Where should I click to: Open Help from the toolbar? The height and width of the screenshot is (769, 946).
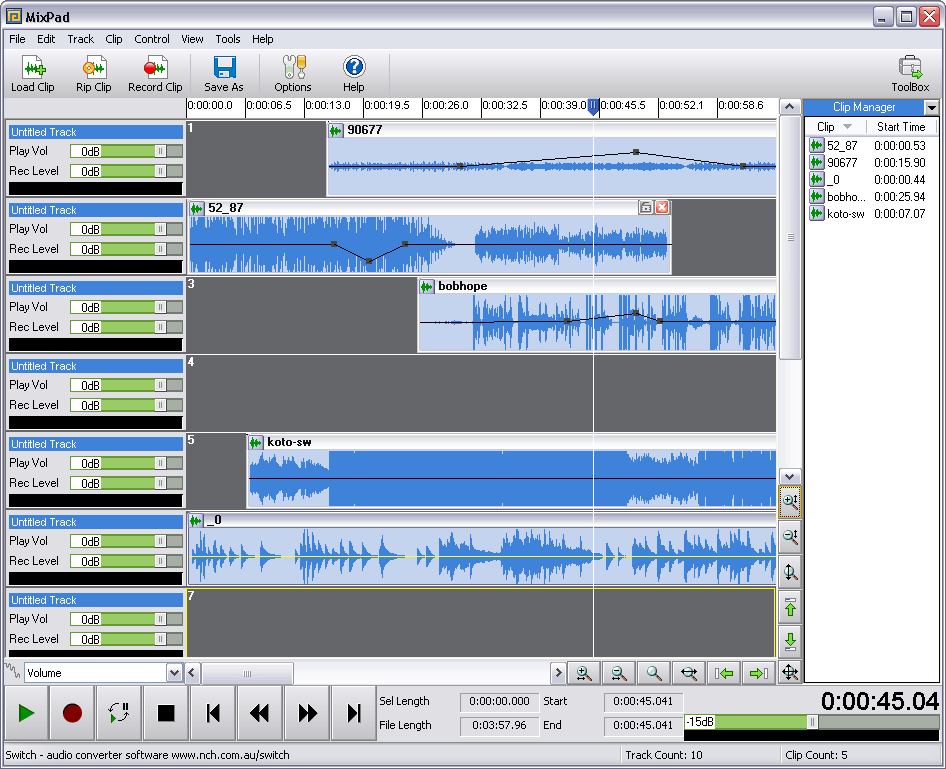coord(353,72)
